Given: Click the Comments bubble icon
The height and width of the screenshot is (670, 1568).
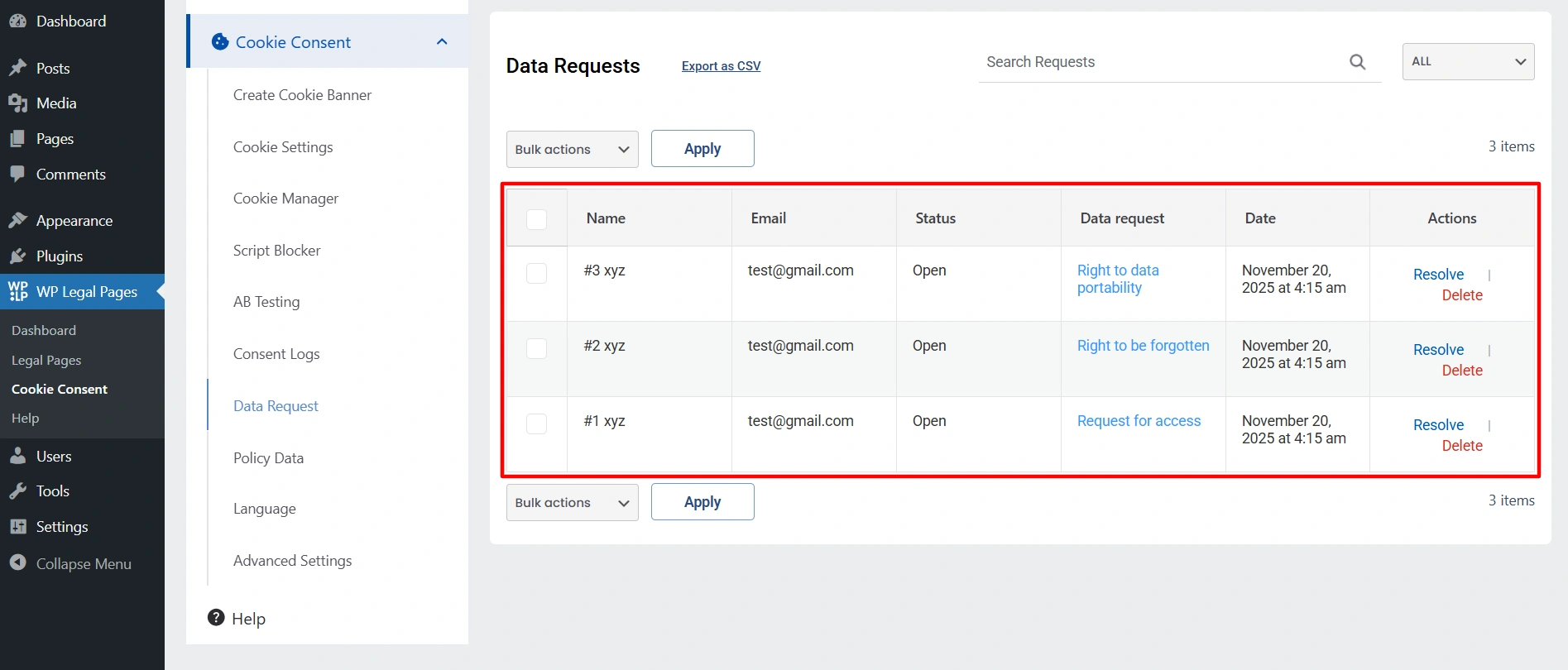Looking at the screenshot, I should point(17,175).
